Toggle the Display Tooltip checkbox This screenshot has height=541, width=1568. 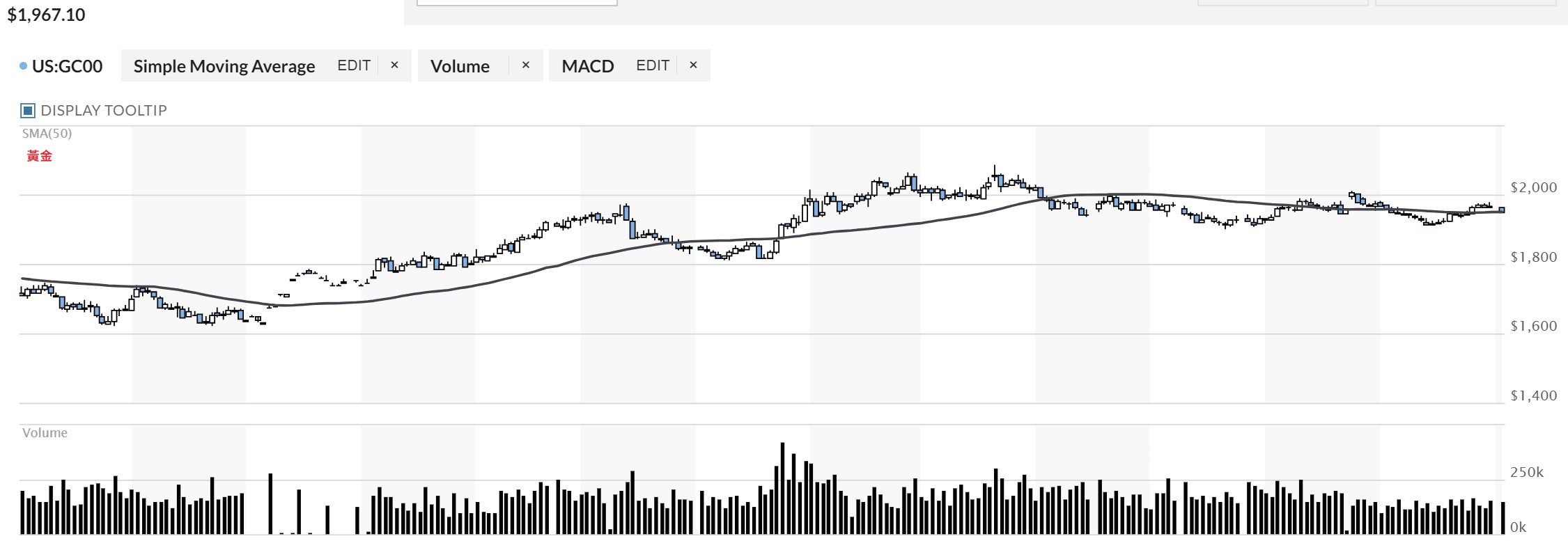[28, 111]
